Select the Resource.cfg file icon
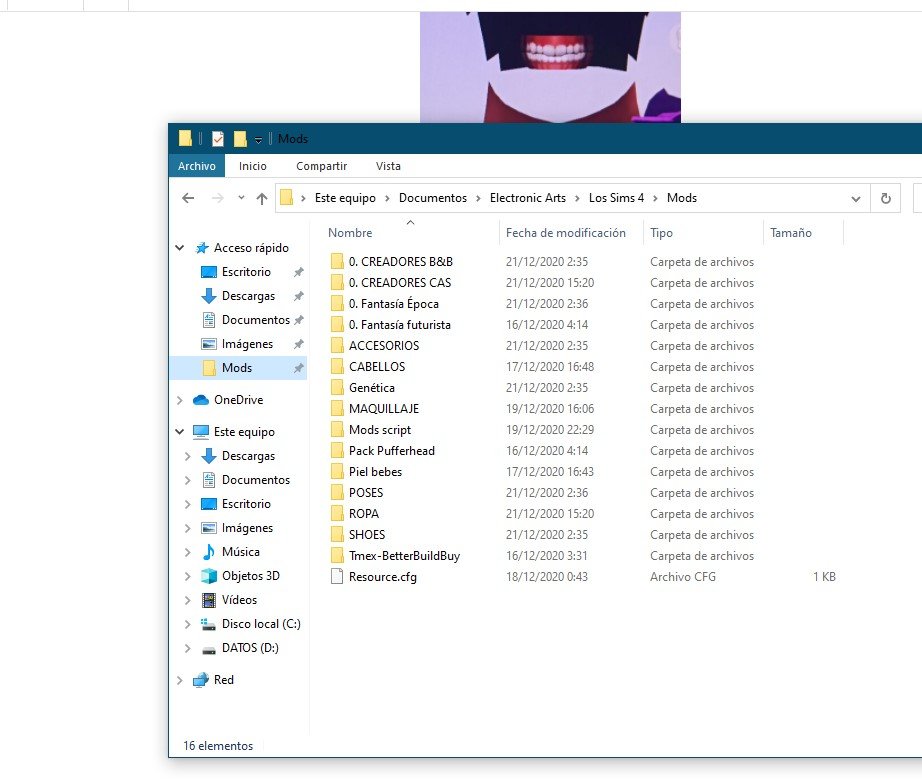This screenshot has height=782, width=922. click(x=337, y=577)
